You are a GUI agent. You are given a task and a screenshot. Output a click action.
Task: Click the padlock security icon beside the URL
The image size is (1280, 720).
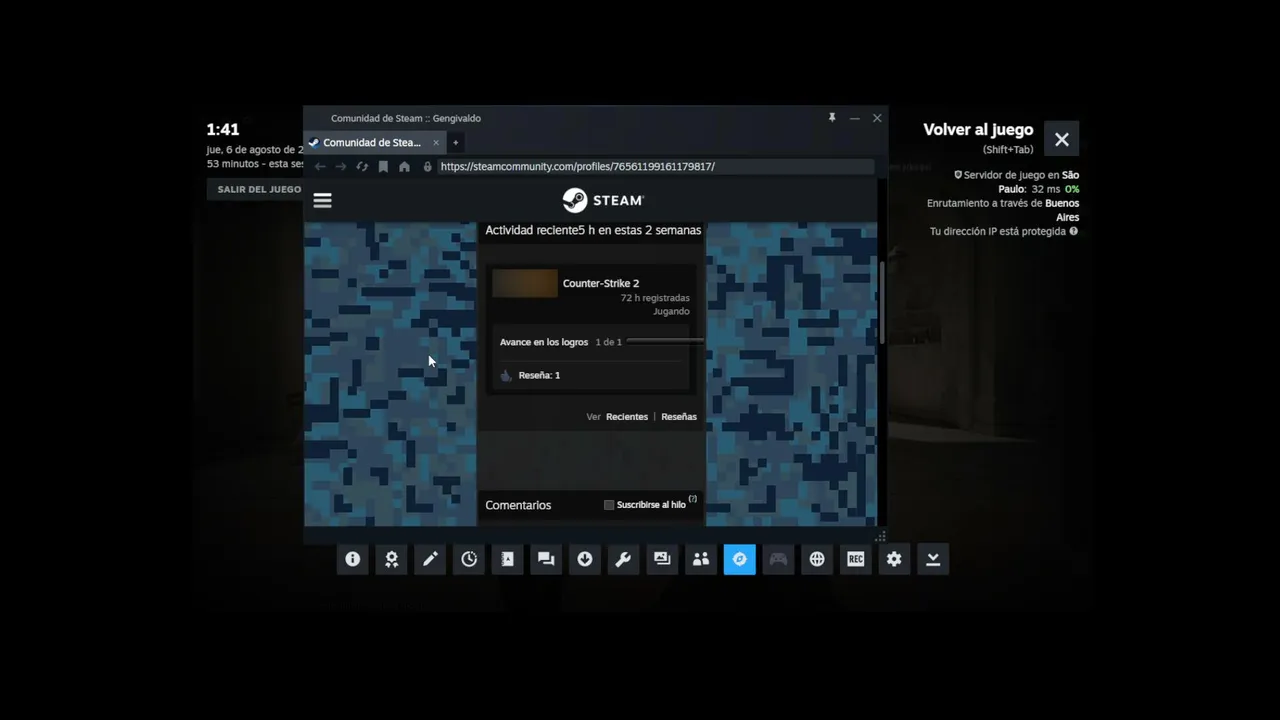tap(428, 167)
